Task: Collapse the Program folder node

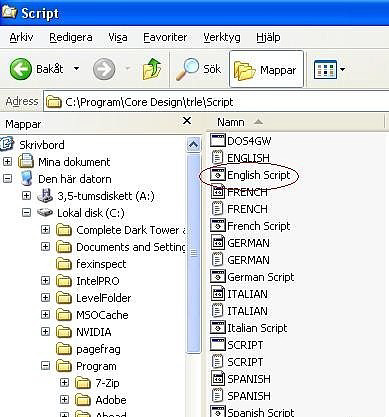Action: 45,366
